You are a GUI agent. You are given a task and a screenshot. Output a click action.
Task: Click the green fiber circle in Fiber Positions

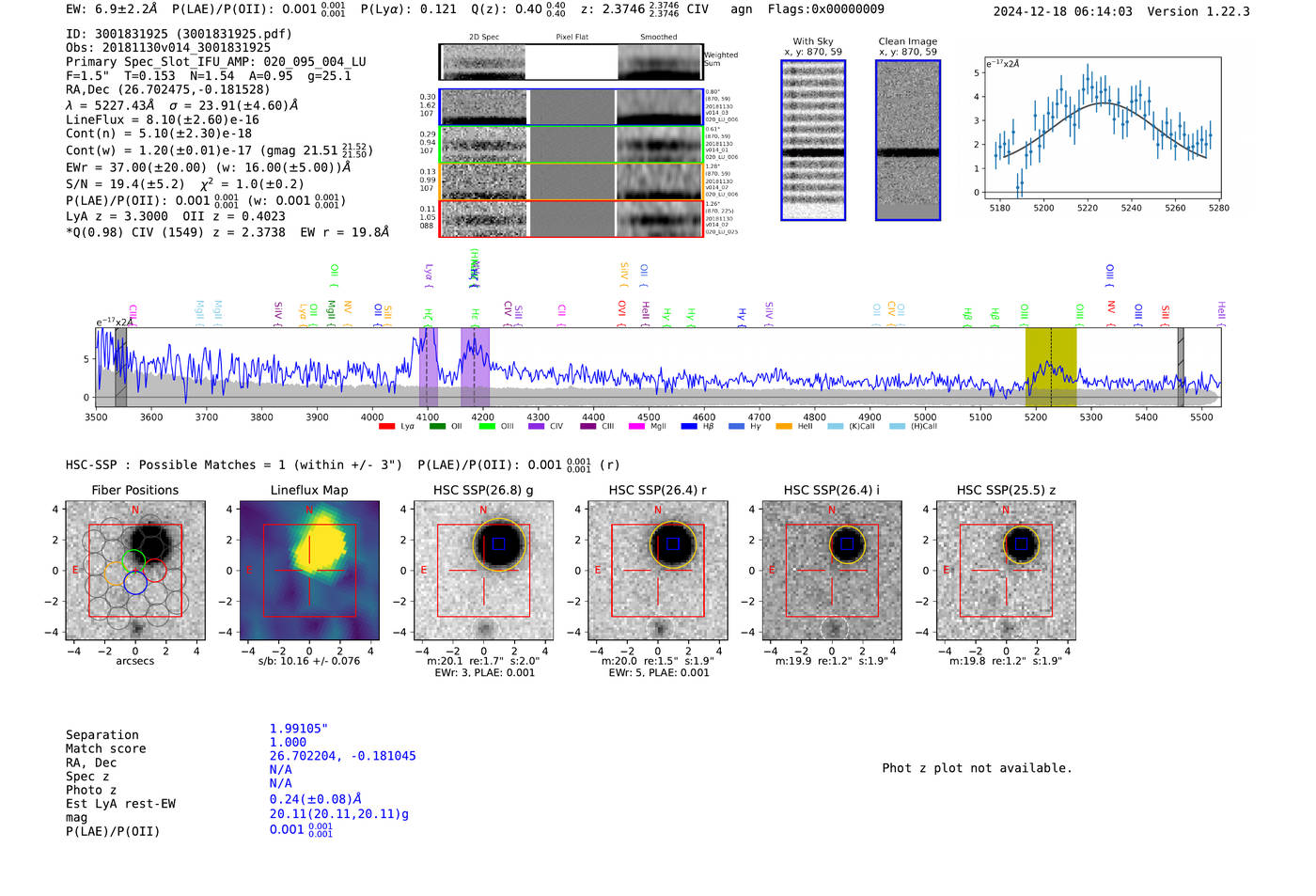pos(133,559)
